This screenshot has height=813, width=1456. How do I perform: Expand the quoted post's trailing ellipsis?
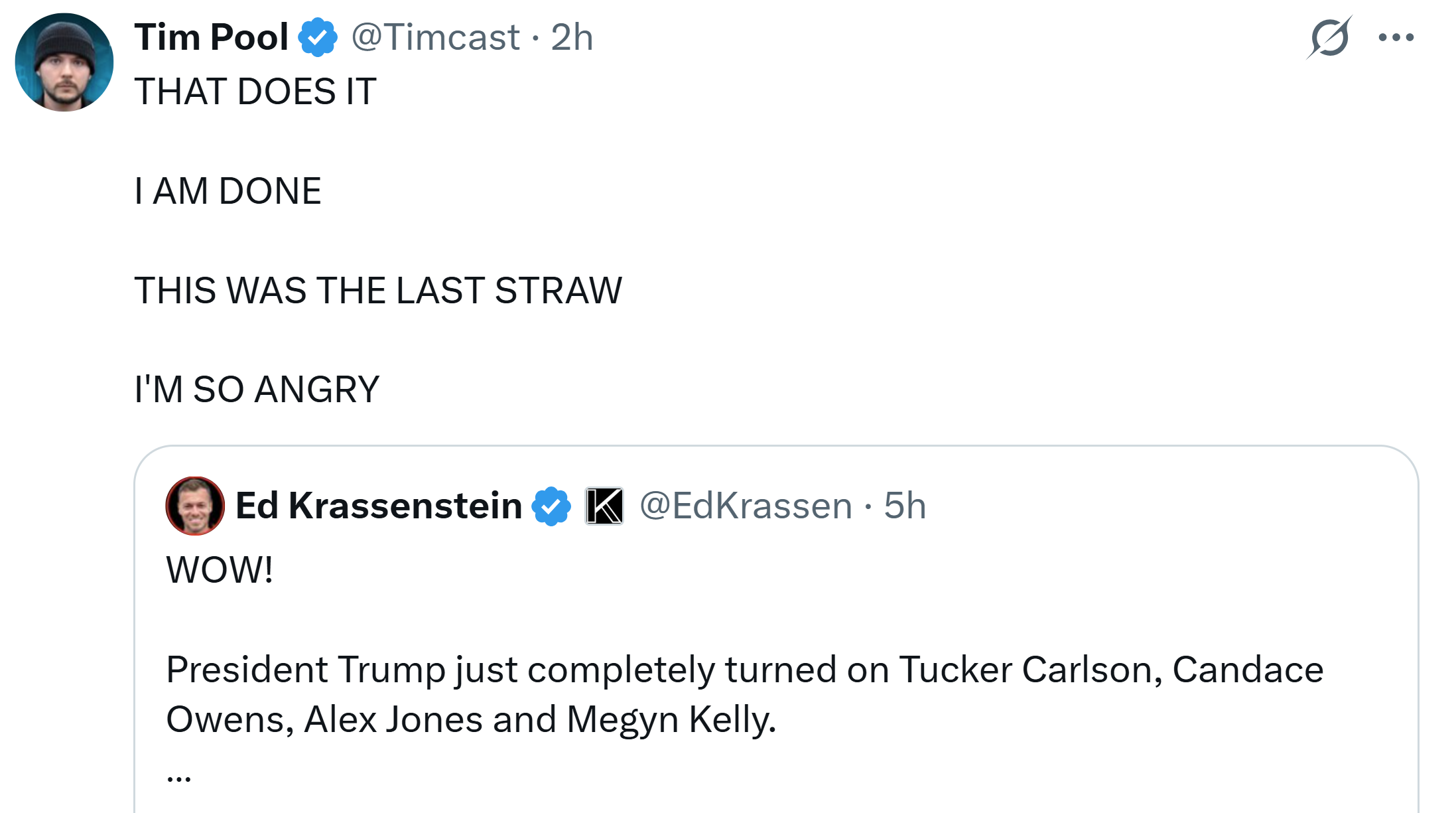tap(179, 775)
